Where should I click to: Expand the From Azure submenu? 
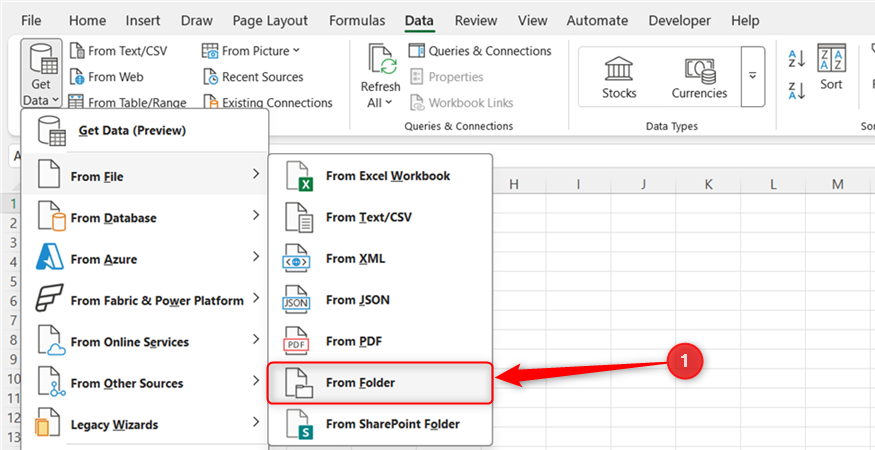145,259
